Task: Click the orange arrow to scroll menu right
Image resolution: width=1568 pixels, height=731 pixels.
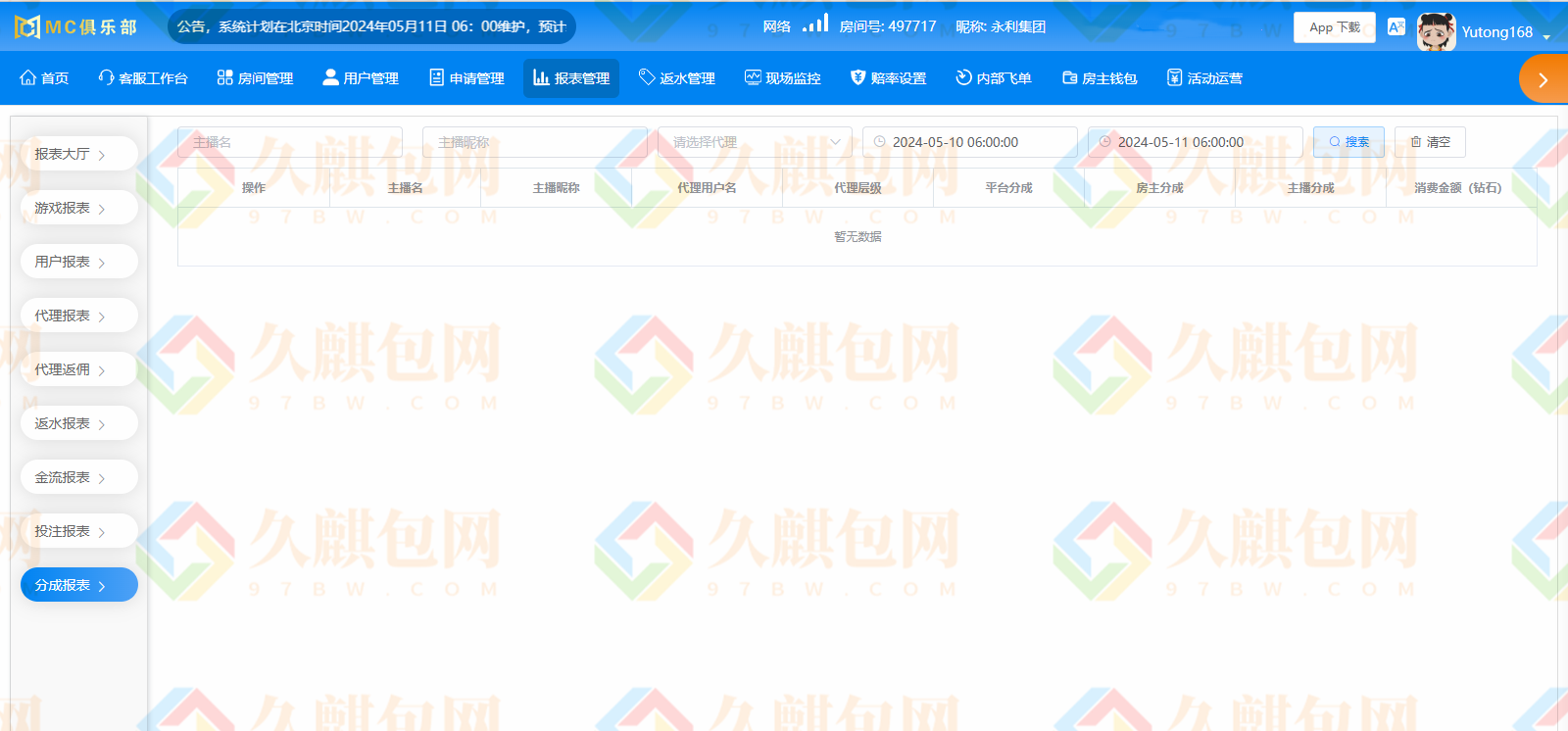Action: point(1543,79)
